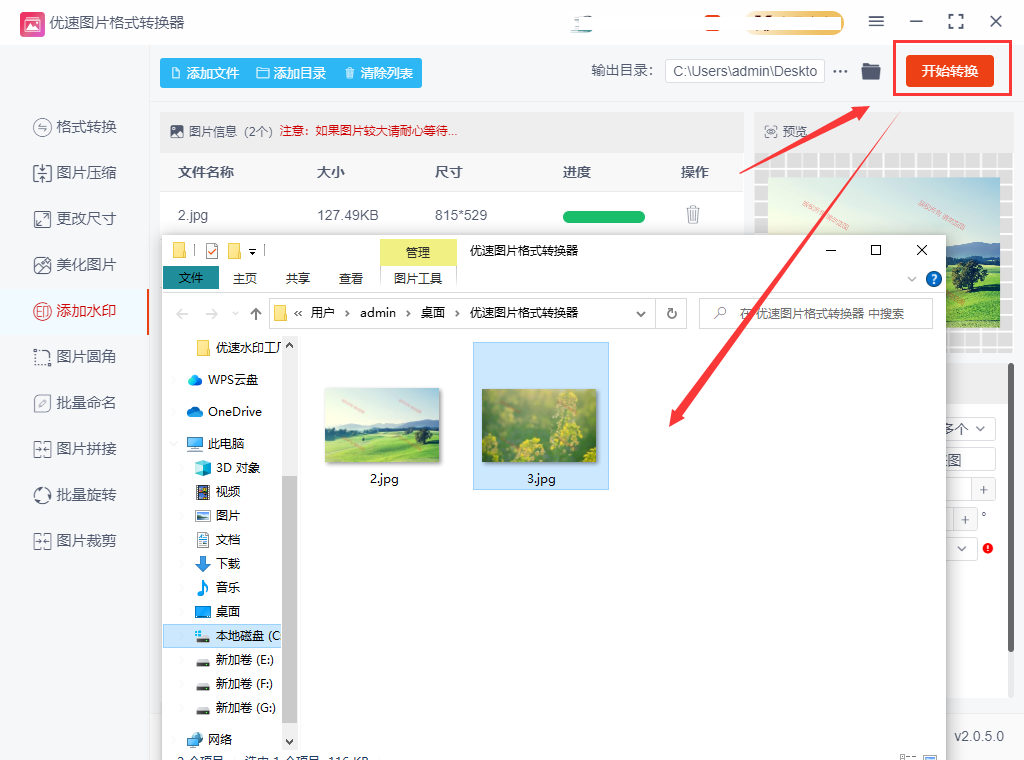Click the 桌面 breadcrumb in address bar
This screenshot has width=1024, height=760.
(432, 313)
